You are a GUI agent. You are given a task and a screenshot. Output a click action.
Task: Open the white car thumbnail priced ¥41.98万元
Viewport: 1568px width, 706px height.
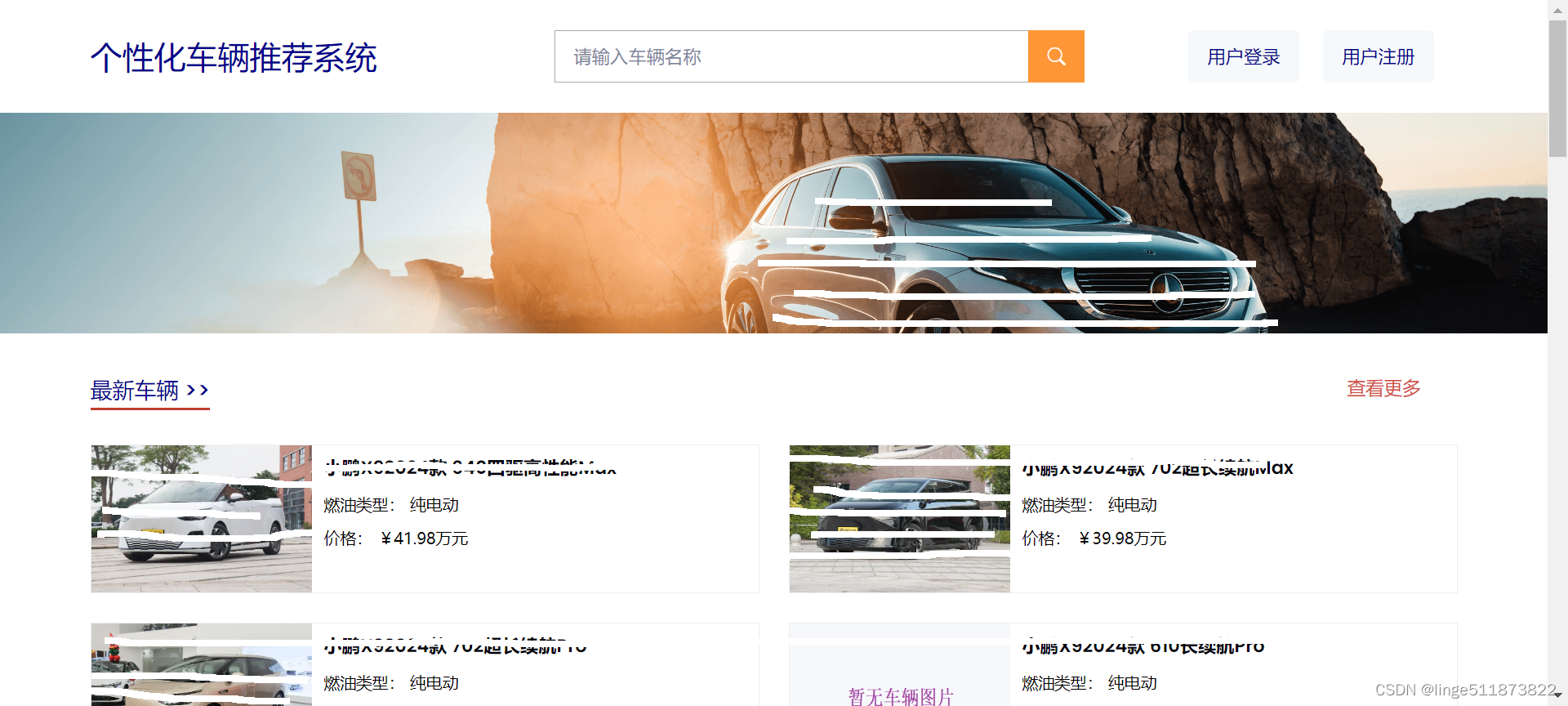pyautogui.click(x=202, y=519)
